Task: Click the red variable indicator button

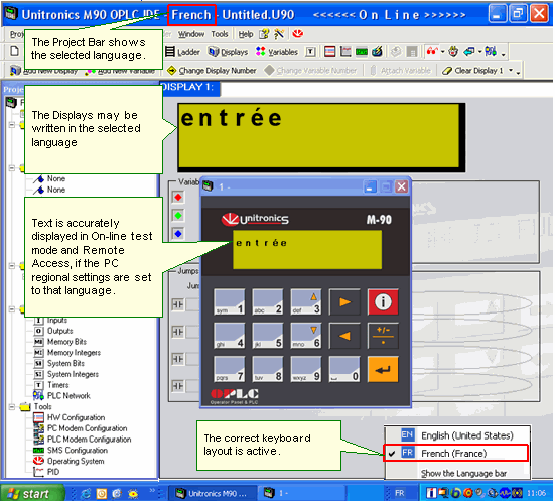Action: pyautogui.click(x=178, y=198)
